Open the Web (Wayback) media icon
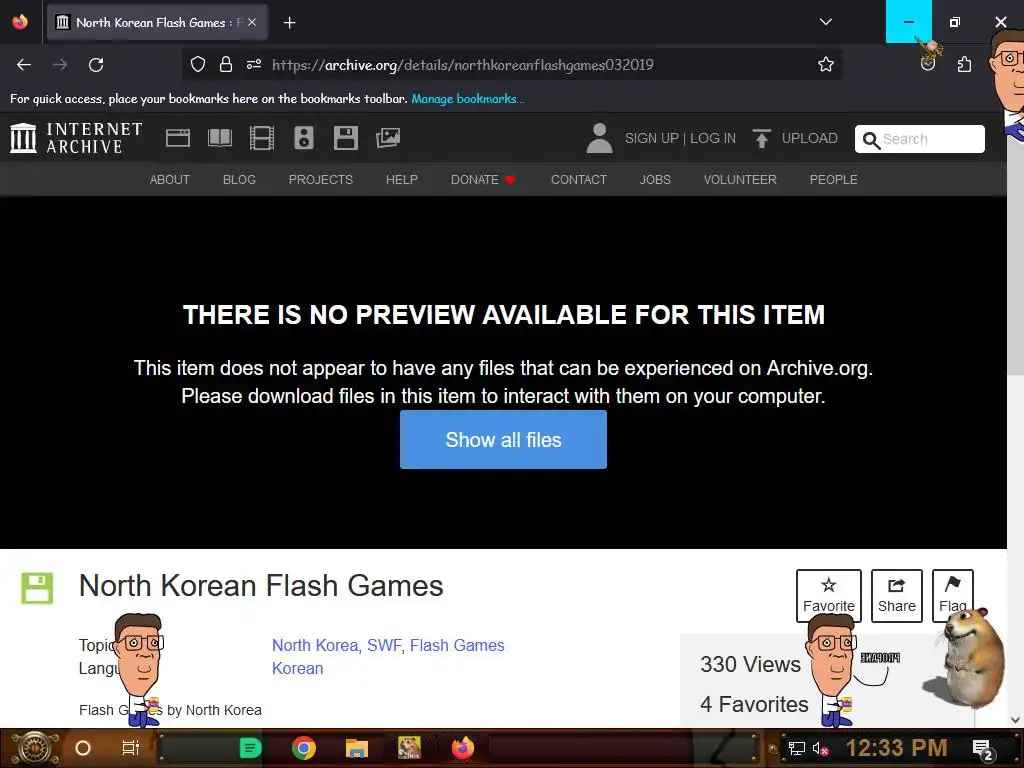Viewport: 1024px width, 768px height. 178,138
